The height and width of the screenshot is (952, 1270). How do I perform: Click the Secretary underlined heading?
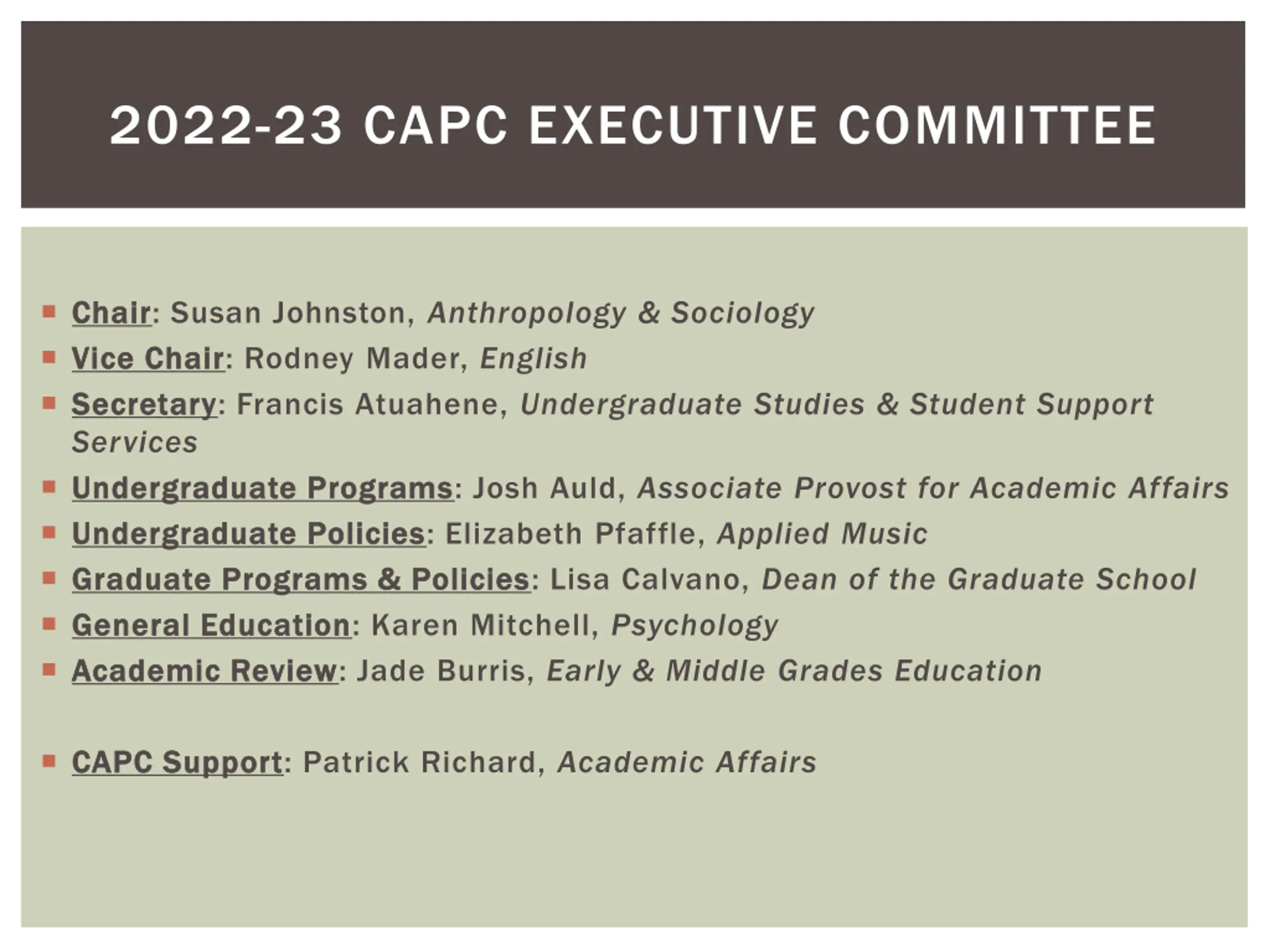coord(145,405)
